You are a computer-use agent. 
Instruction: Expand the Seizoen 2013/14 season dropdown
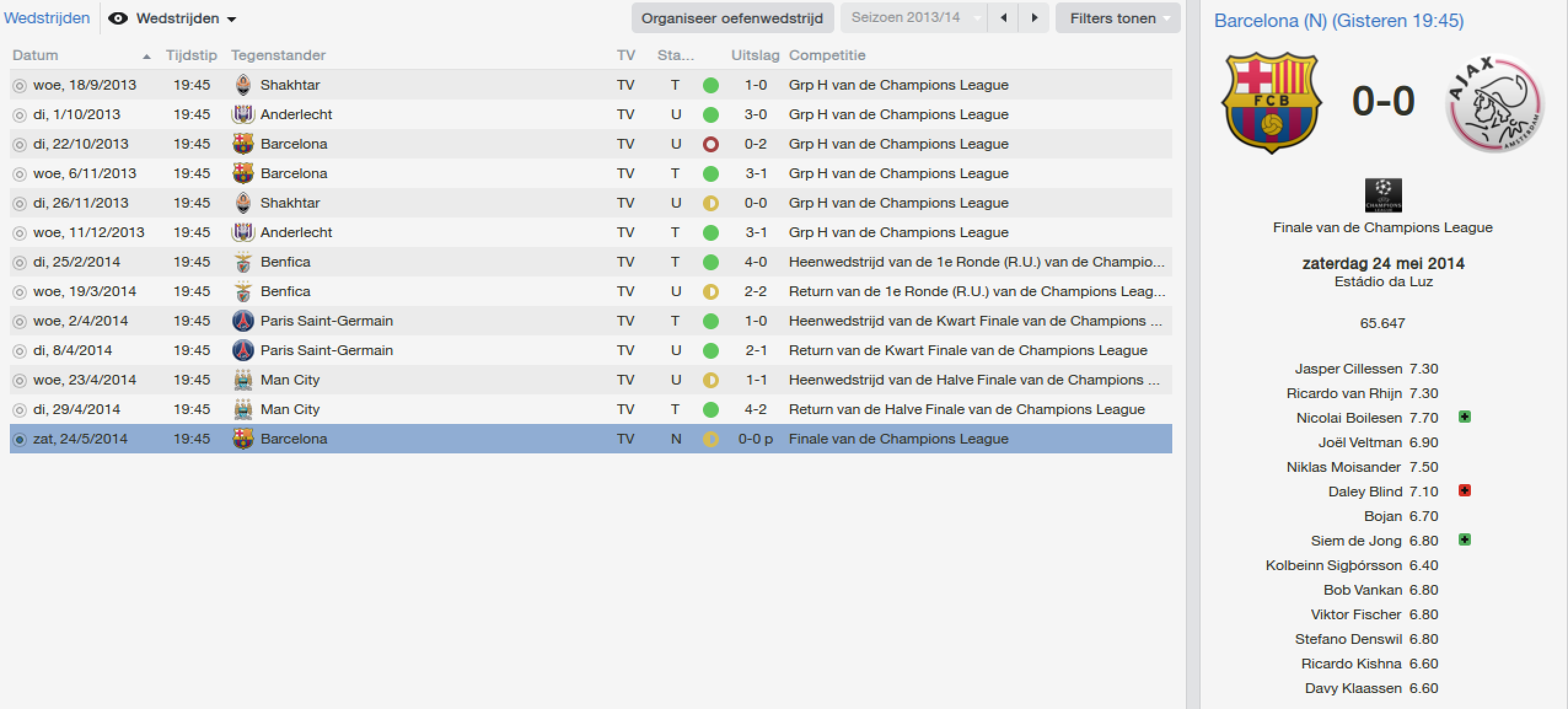coord(914,18)
